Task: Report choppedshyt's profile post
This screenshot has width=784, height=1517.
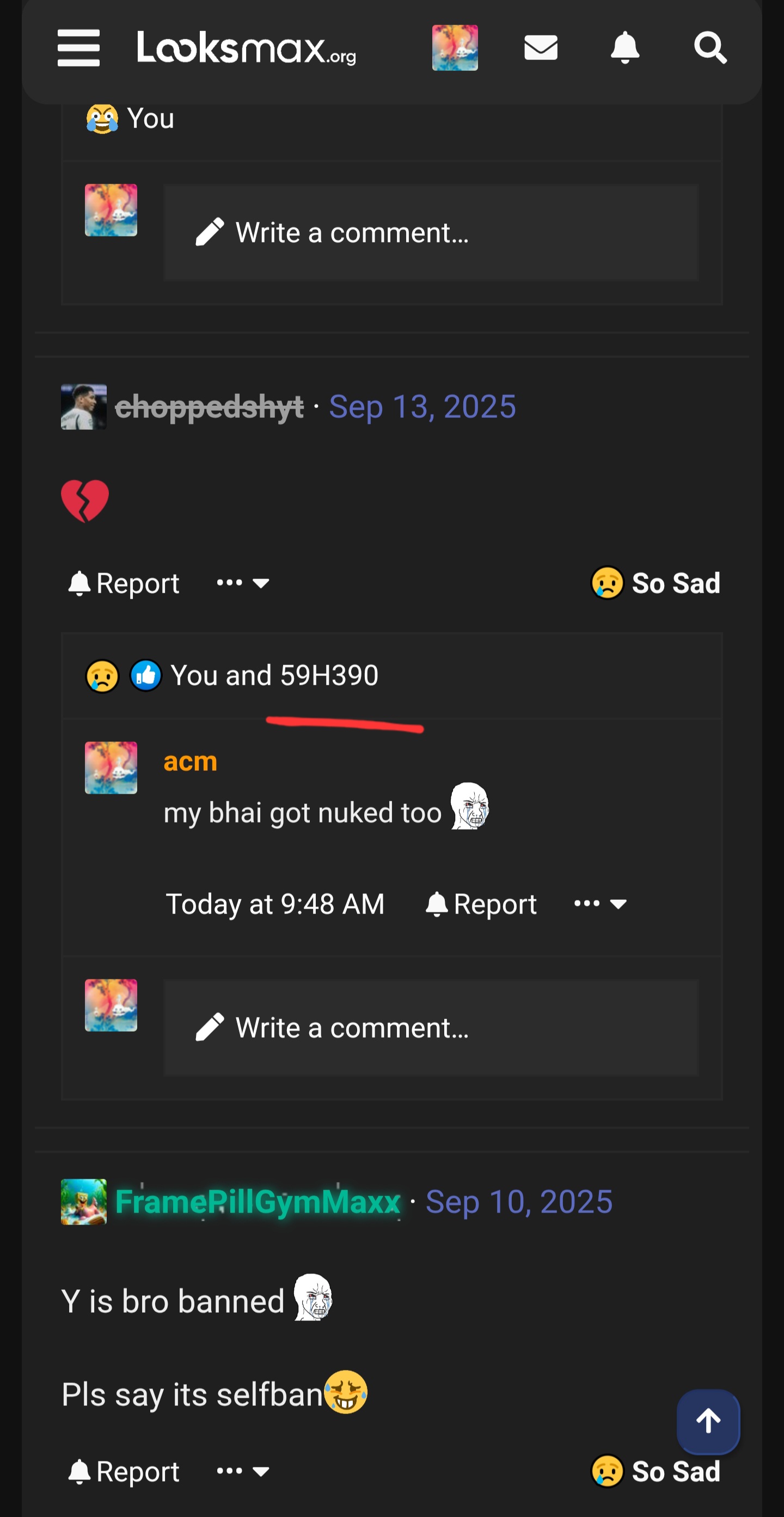Action: click(124, 583)
